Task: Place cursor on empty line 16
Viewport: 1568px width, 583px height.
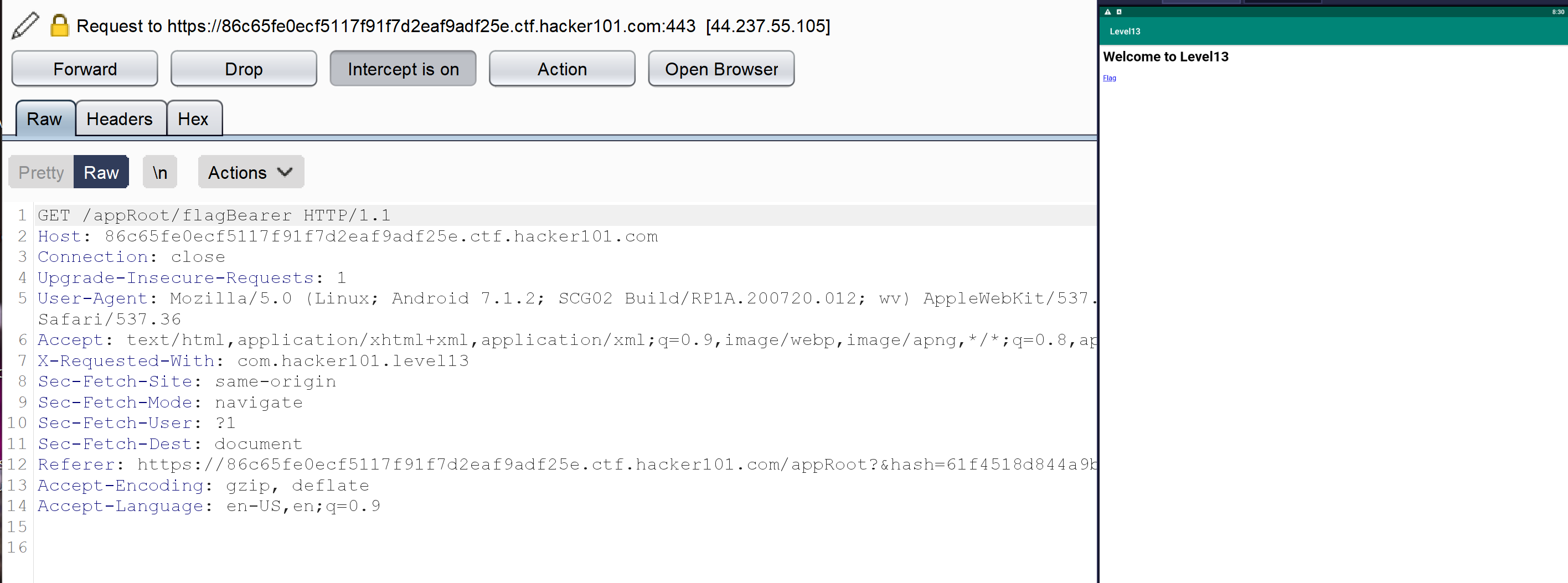Action: point(565,547)
